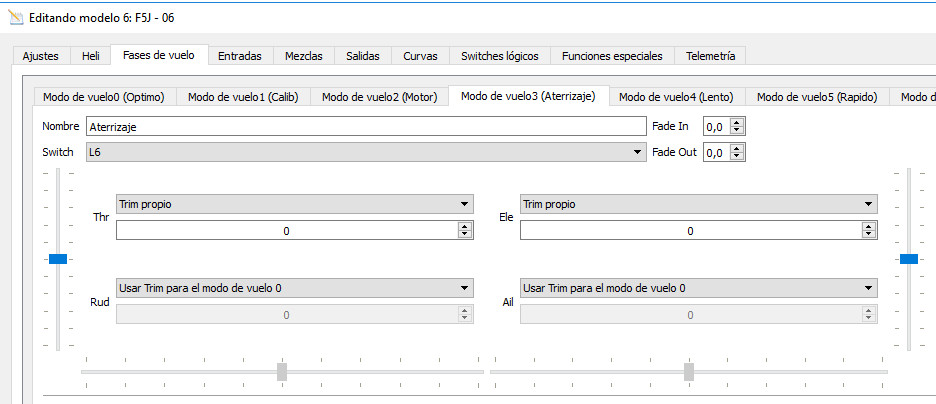The width and height of the screenshot is (936, 404).
Task: Open the Heli tab
Action: coord(90,56)
